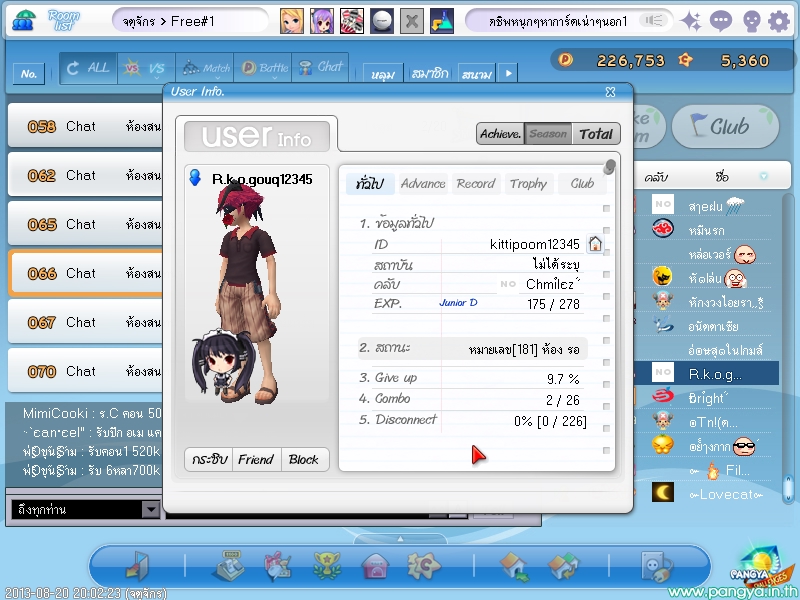The width and height of the screenshot is (800, 600).
Task: Select room 070 Chat
Action: [x=85, y=370]
